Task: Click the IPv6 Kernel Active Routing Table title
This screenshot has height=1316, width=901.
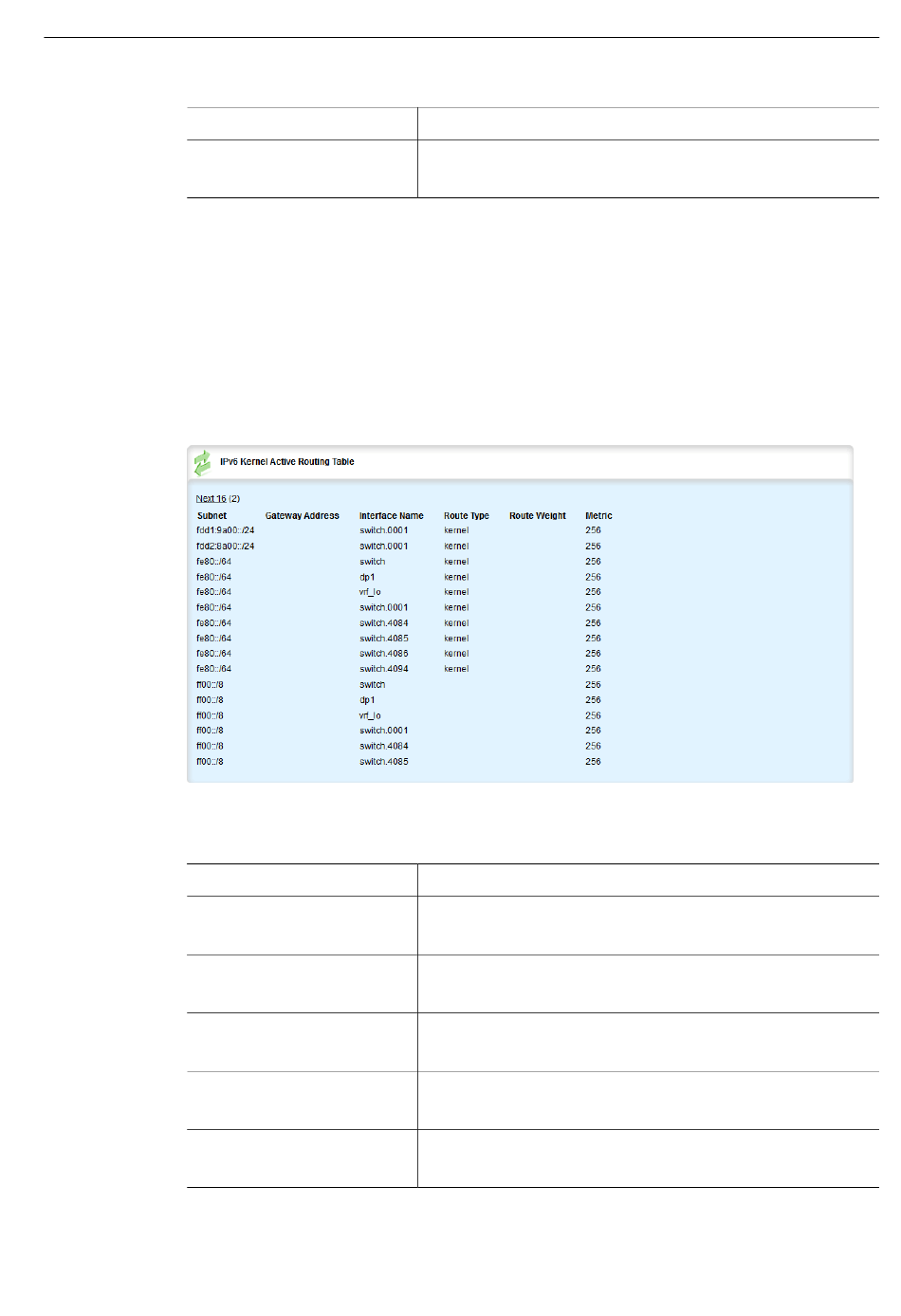Action: tap(287, 462)
